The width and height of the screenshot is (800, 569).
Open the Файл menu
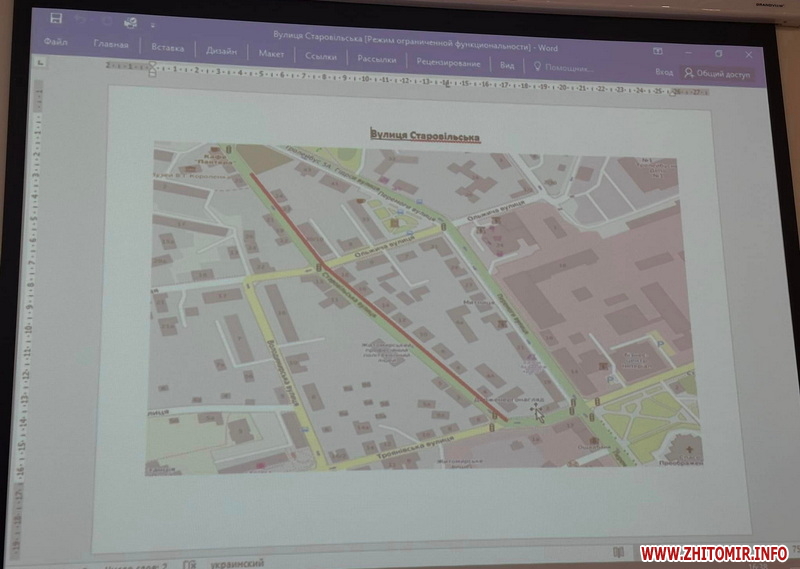(x=56, y=43)
